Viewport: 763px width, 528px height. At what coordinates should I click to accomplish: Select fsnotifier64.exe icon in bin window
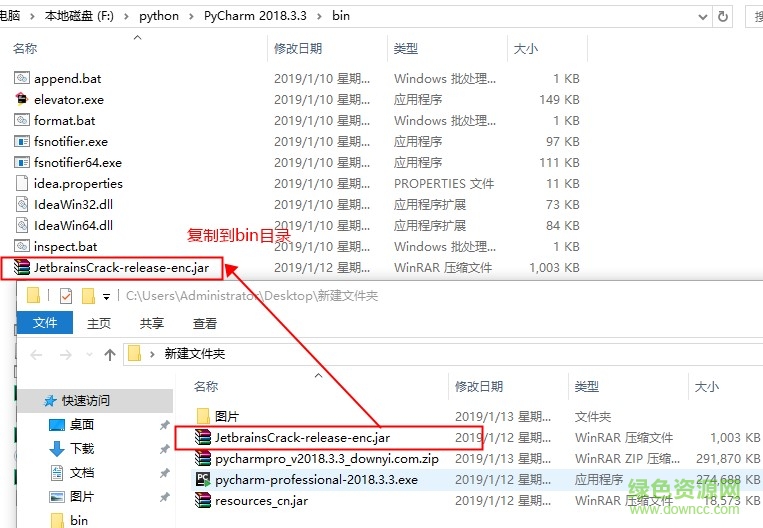point(22,163)
